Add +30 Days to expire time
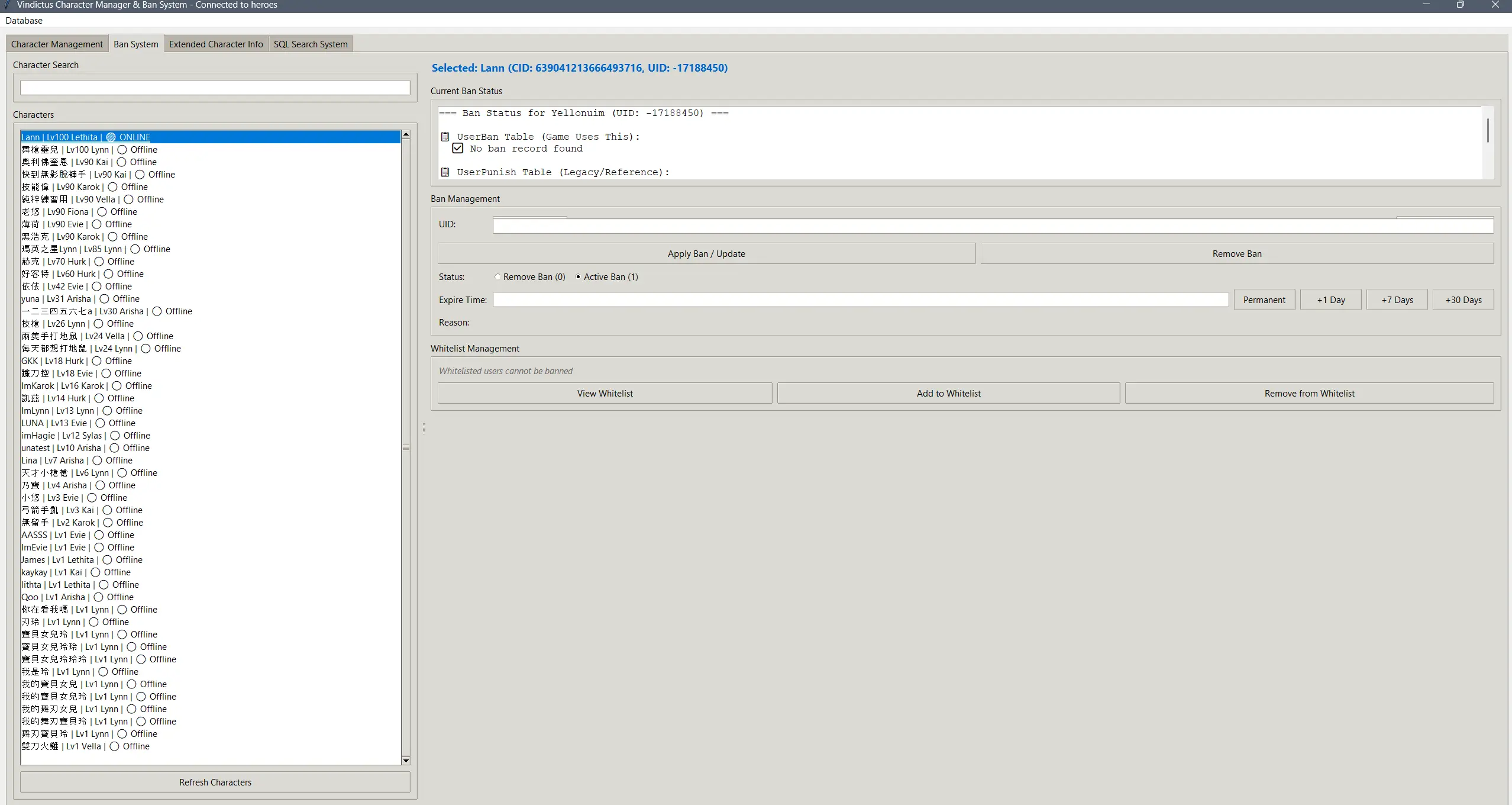The width and height of the screenshot is (1512, 805). click(x=1463, y=300)
